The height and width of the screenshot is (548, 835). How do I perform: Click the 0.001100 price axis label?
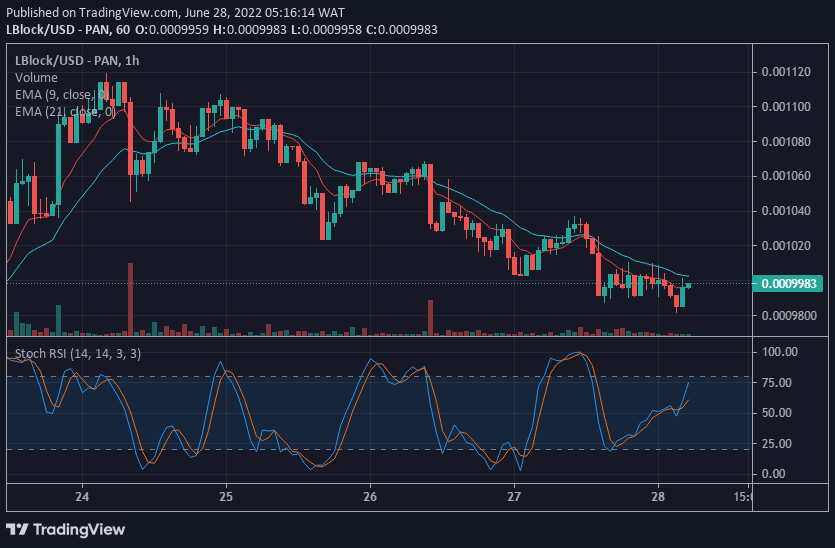coord(786,107)
